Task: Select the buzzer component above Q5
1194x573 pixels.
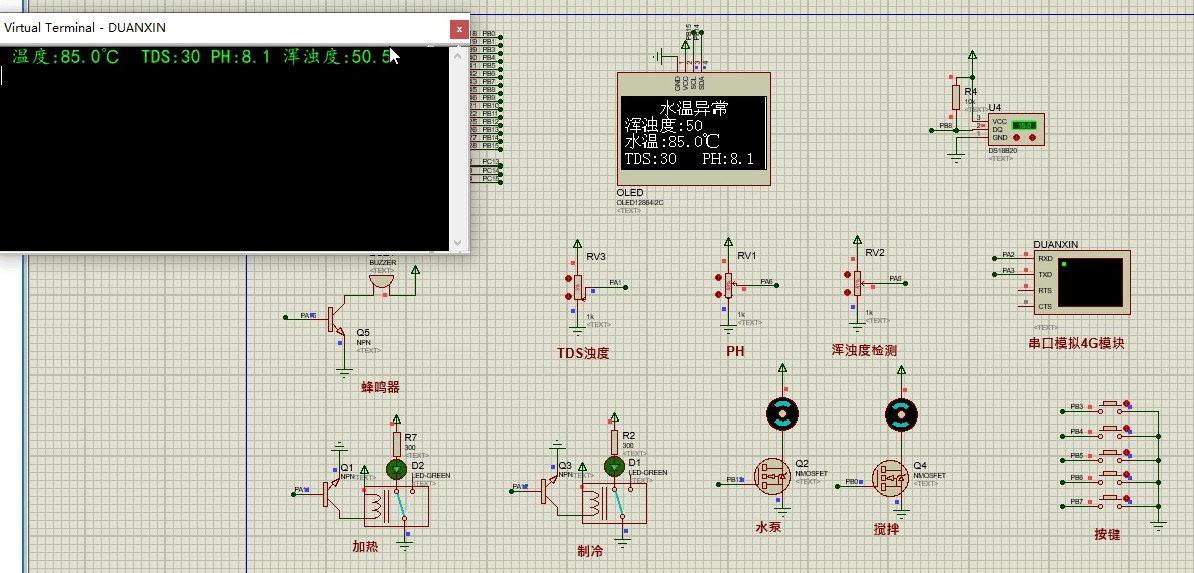Action: pos(381,283)
